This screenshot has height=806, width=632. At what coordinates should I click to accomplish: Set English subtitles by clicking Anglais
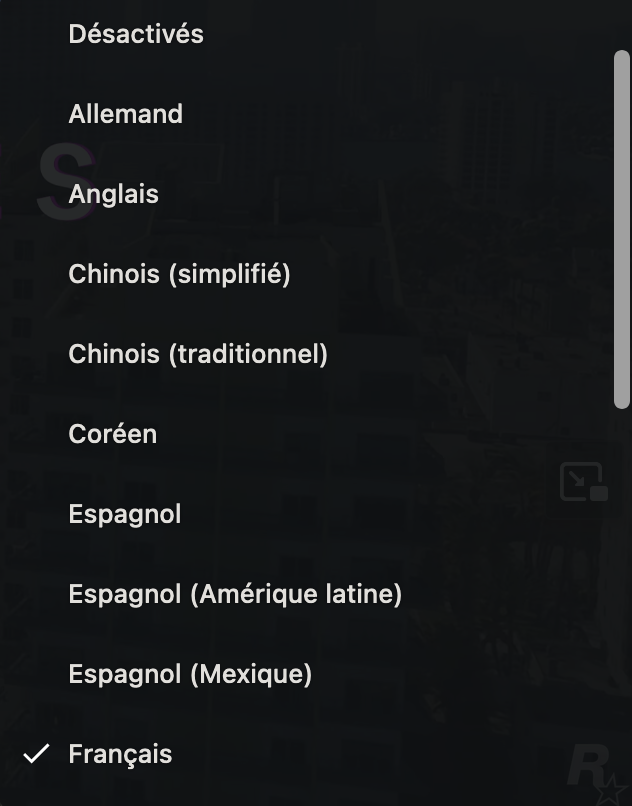point(113,194)
